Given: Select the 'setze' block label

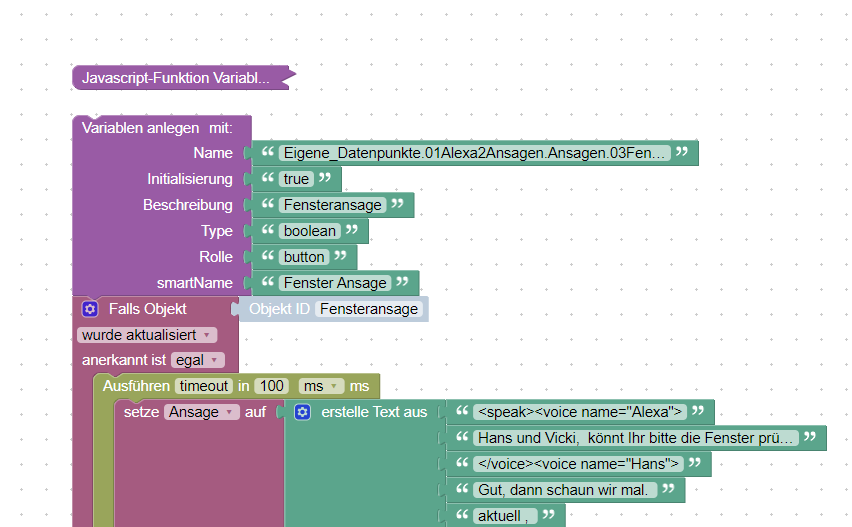Looking at the screenshot, I should (x=141, y=412).
